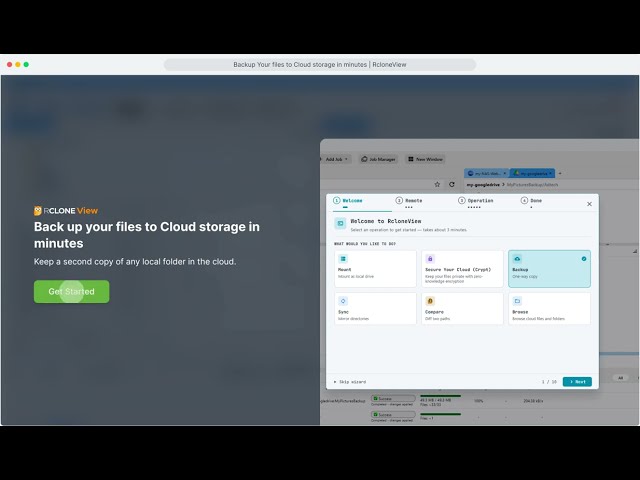Choose the Sync operation card

[x=376, y=309]
